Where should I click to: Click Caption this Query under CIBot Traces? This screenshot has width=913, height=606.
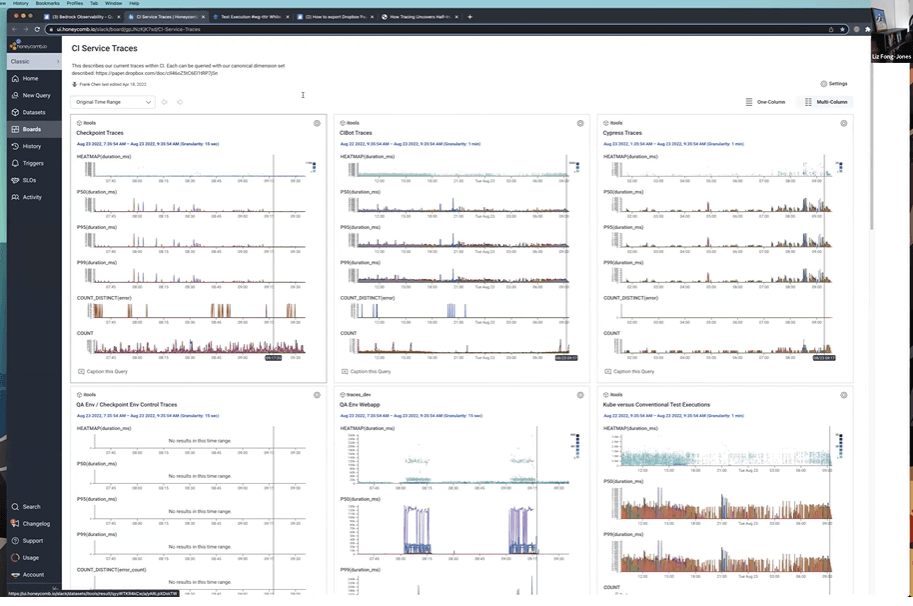(367, 371)
